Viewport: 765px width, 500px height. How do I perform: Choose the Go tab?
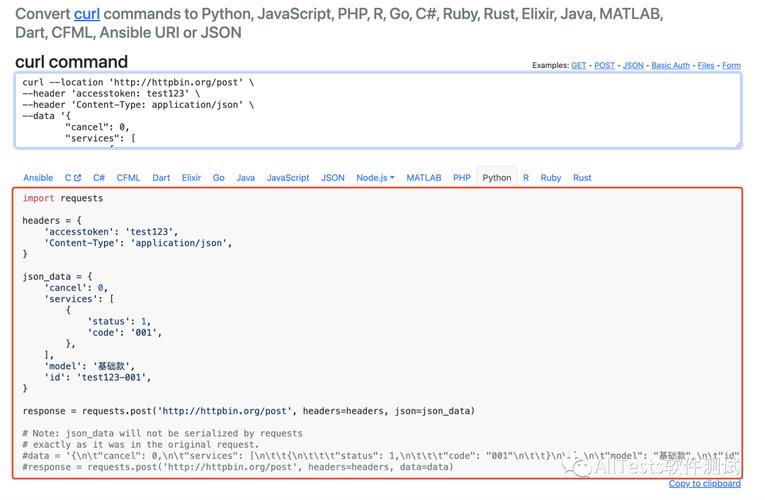click(x=218, y=178)
